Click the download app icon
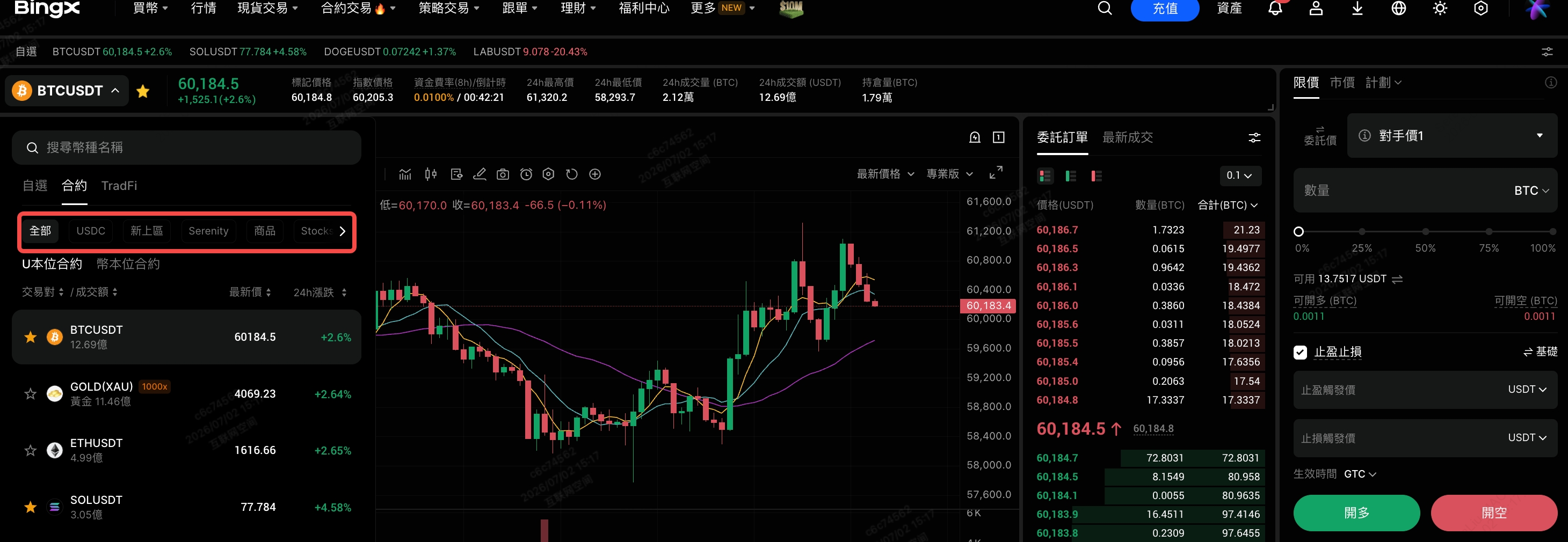1568x542 pixels. (x=1357, y=9)
